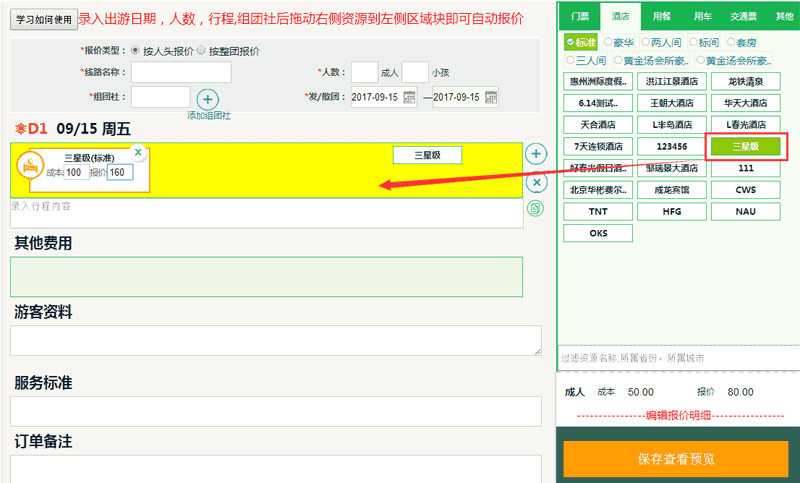Pick the 王朝大酒店 hotel resource
This screenshot has width=800, height=483.
coord(671,103)
